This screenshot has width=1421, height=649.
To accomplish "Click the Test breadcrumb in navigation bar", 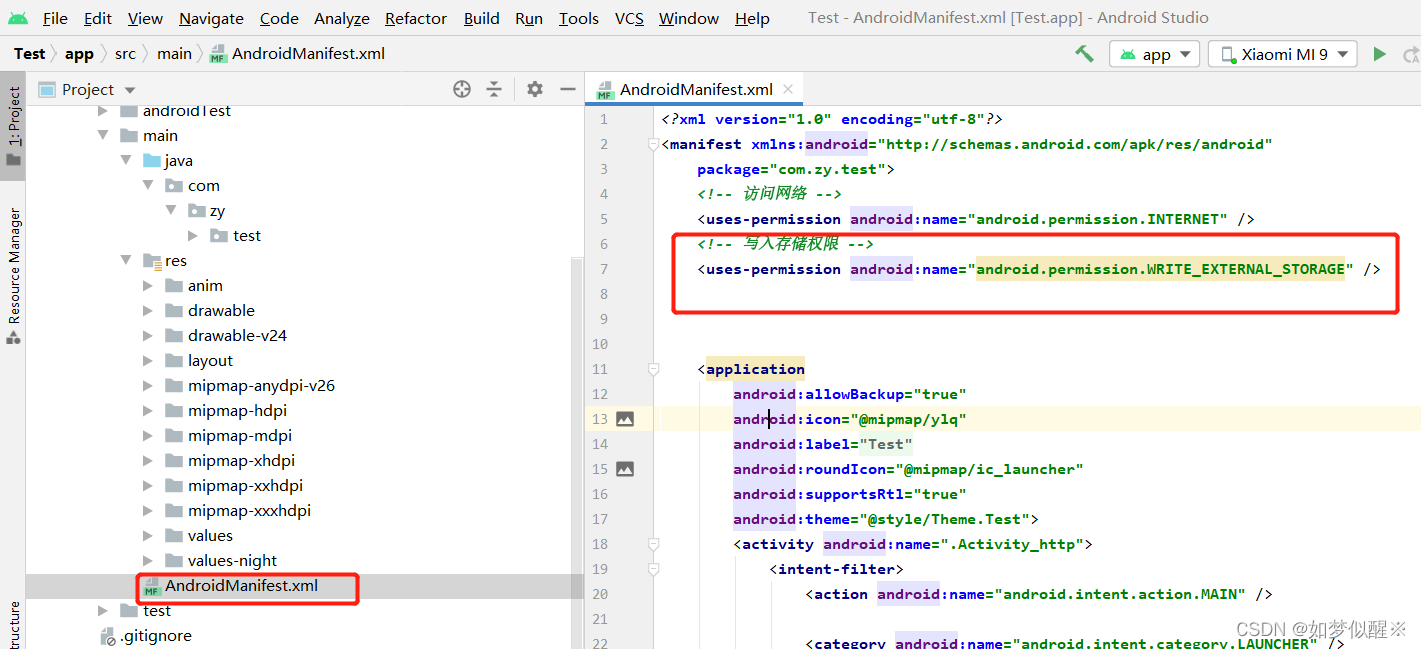I will click(x=29, y=54).
